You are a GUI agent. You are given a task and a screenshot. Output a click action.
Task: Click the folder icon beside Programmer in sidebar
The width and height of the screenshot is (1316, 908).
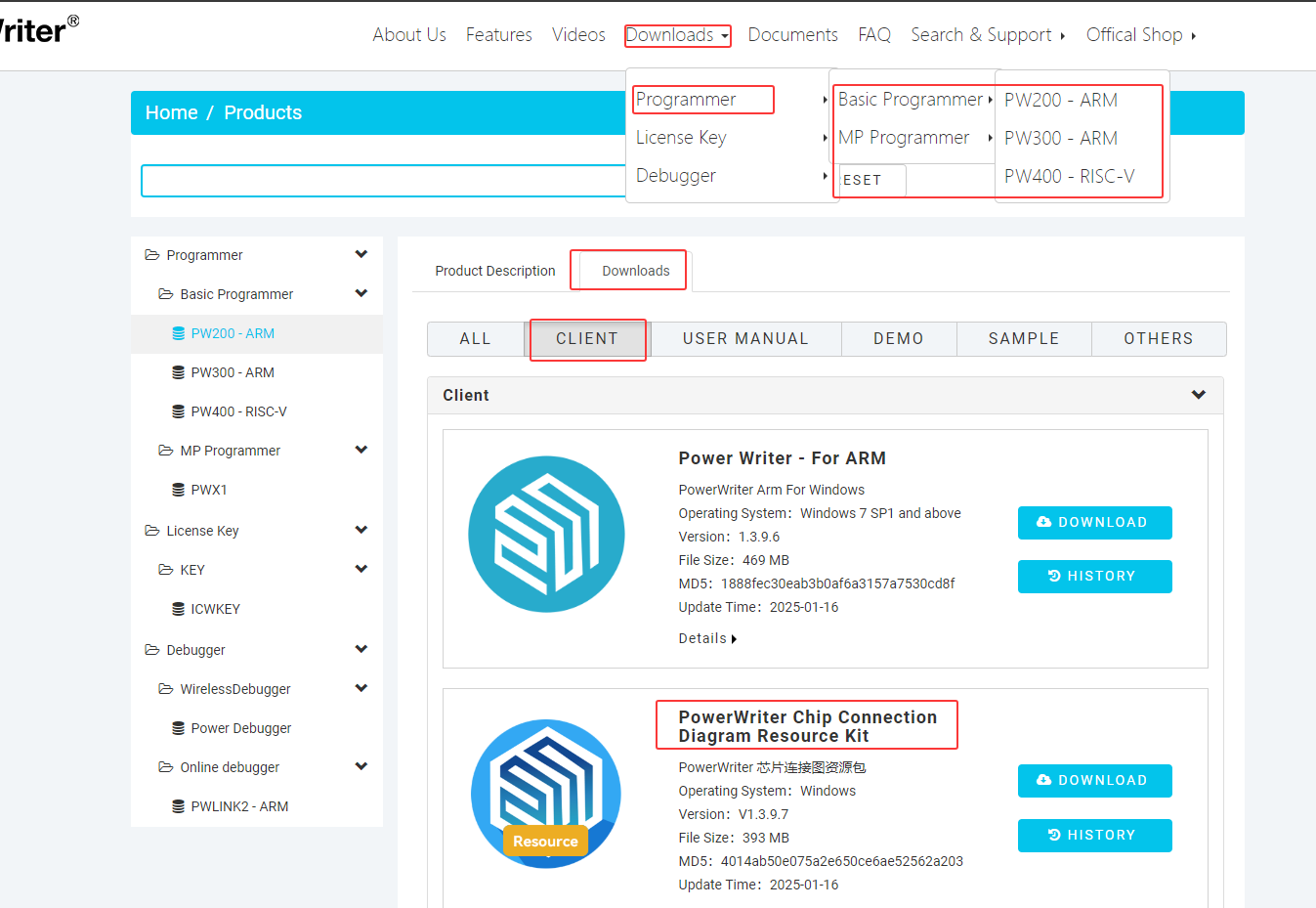pyautogui.click(x=152, y=255)
